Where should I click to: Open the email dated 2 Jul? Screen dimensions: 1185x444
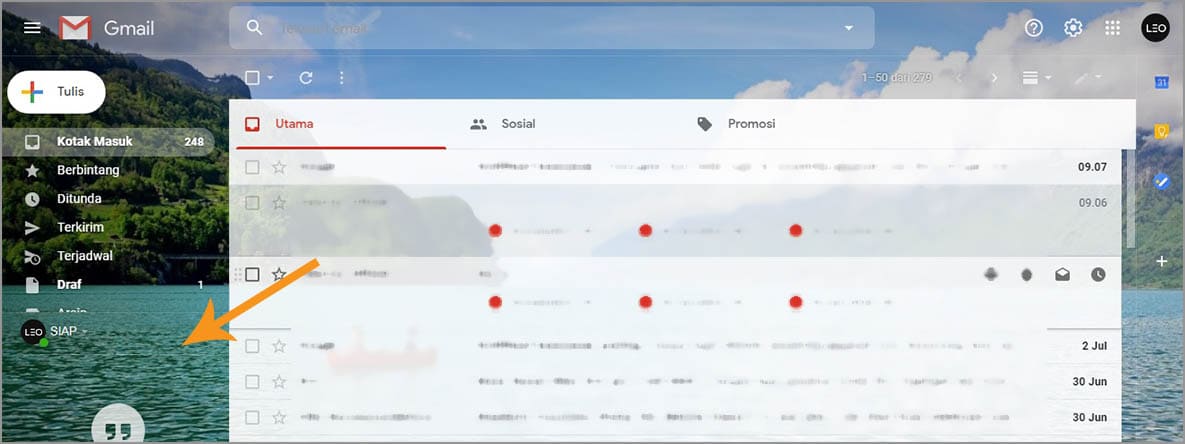click(x=676, y=346)
